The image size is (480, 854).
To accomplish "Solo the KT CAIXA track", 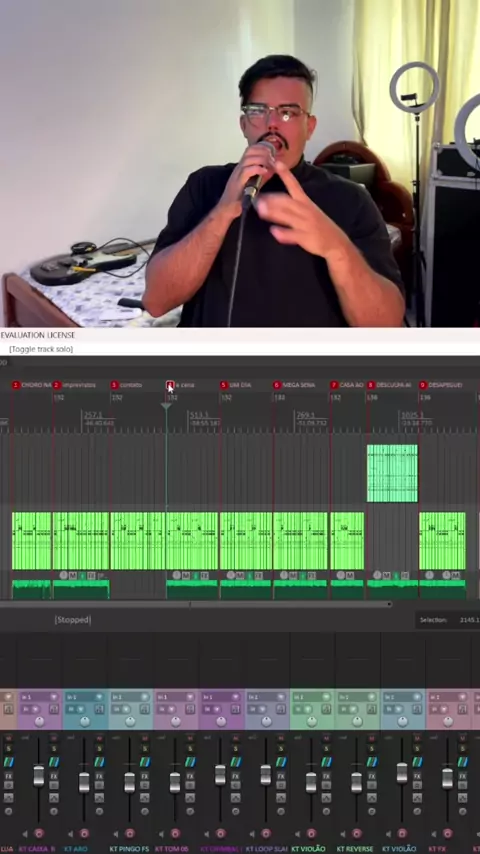I will [x=54, y=749].
